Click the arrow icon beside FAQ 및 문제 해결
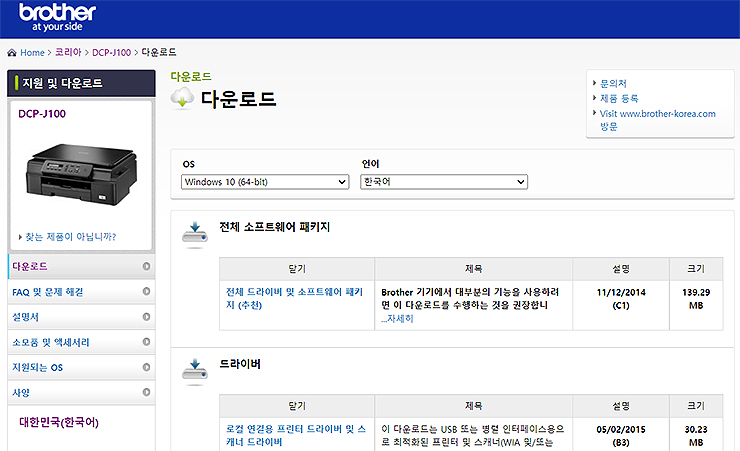The height and width of the screenshot is (451, 740). click(146, 292)
